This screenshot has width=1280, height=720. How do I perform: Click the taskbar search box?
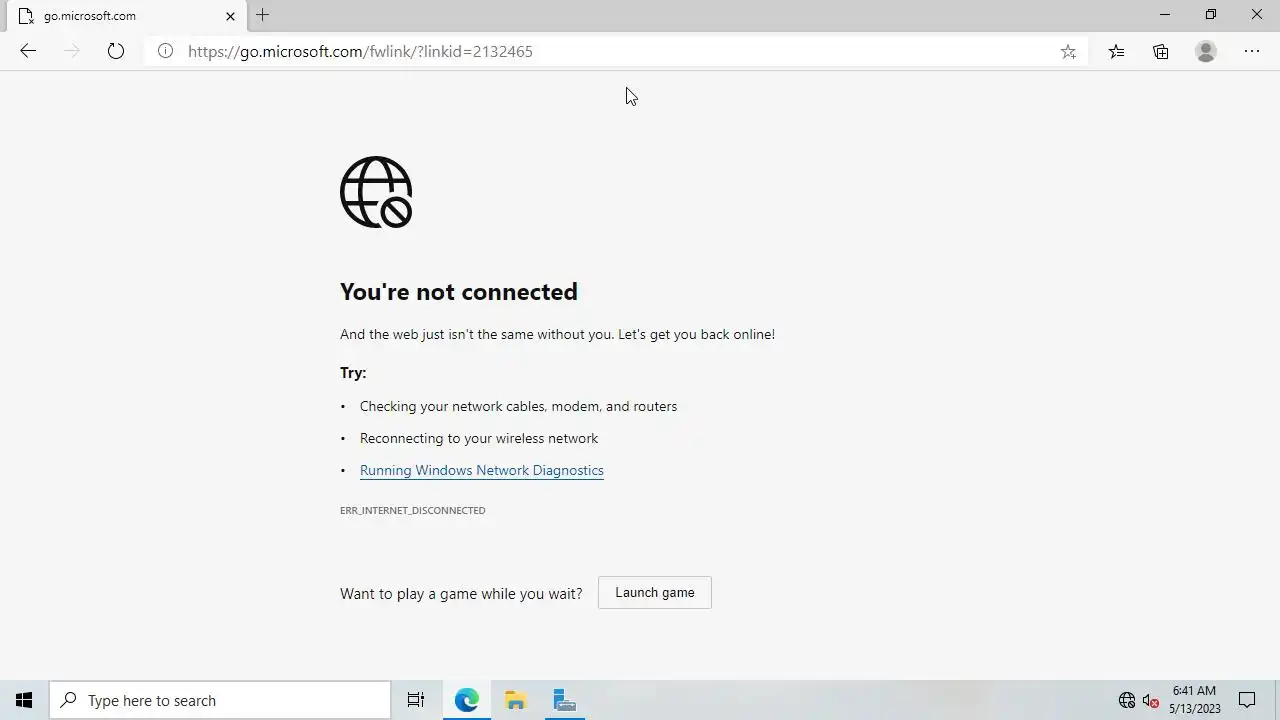point(220,700)
